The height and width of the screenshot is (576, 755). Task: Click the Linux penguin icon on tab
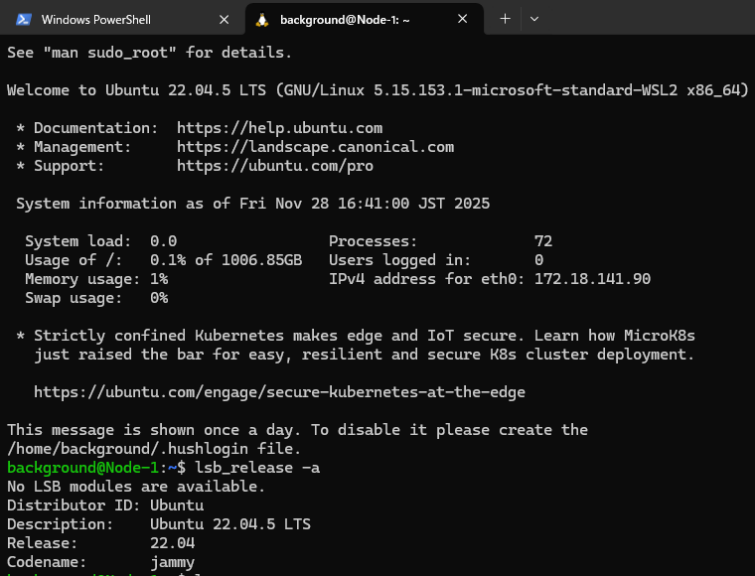[262, 19]
